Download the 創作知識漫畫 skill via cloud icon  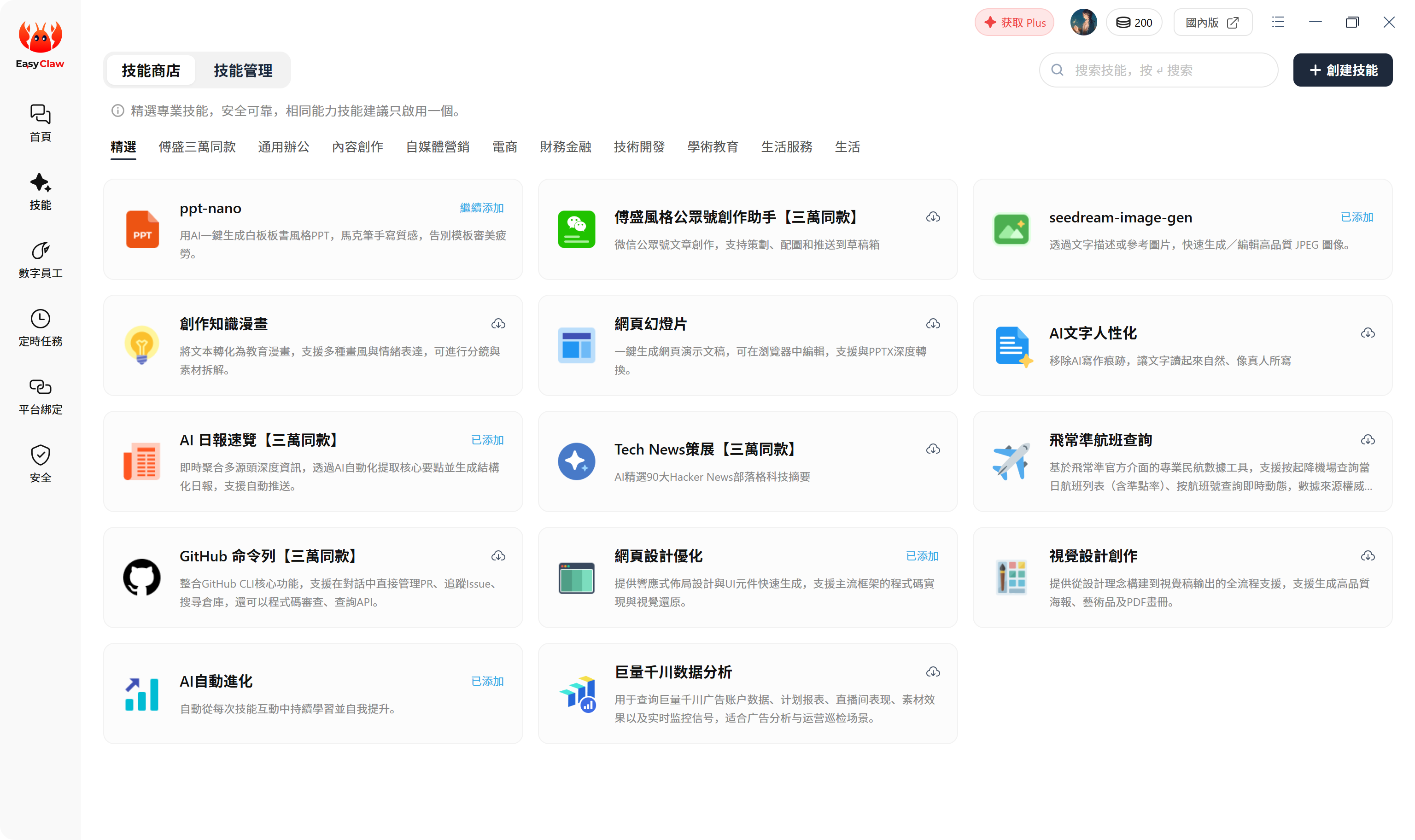[498, 324]
